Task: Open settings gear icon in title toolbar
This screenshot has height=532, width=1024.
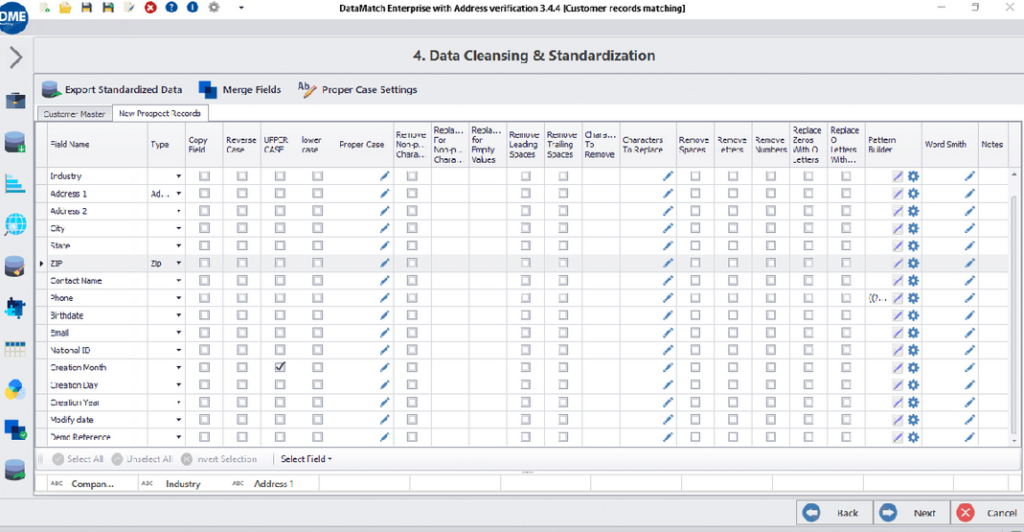Action: 214,8
